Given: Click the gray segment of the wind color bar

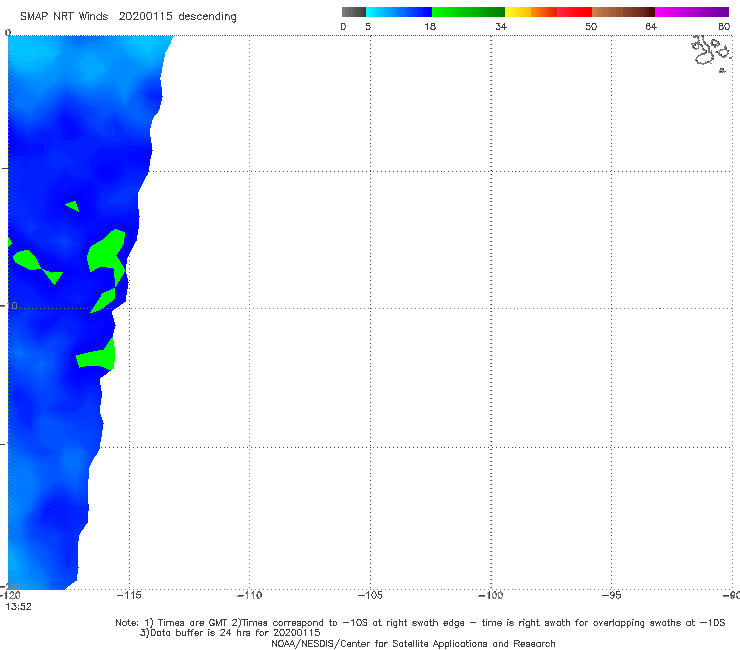Looking at the screenshot, I should click(353, 12).
